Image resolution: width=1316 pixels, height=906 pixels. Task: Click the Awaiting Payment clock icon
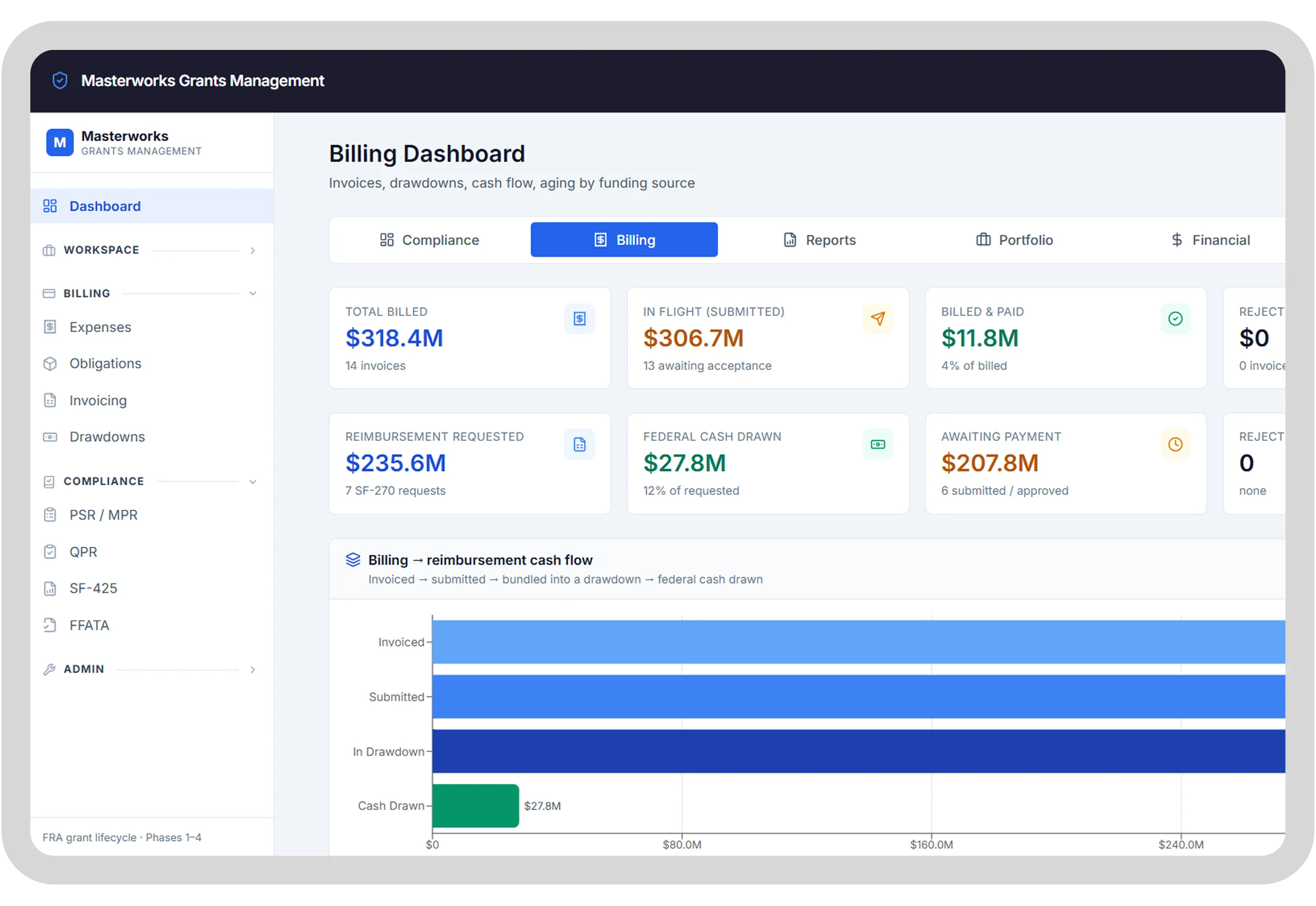(x=1175, y=445)
